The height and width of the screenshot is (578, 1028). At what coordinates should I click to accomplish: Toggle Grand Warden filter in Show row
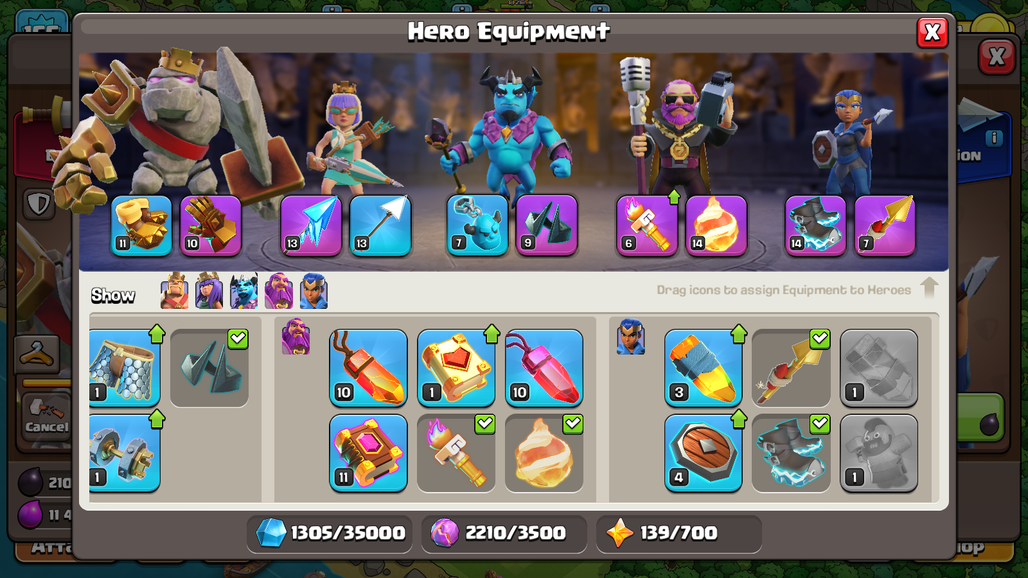pos(279,291)
